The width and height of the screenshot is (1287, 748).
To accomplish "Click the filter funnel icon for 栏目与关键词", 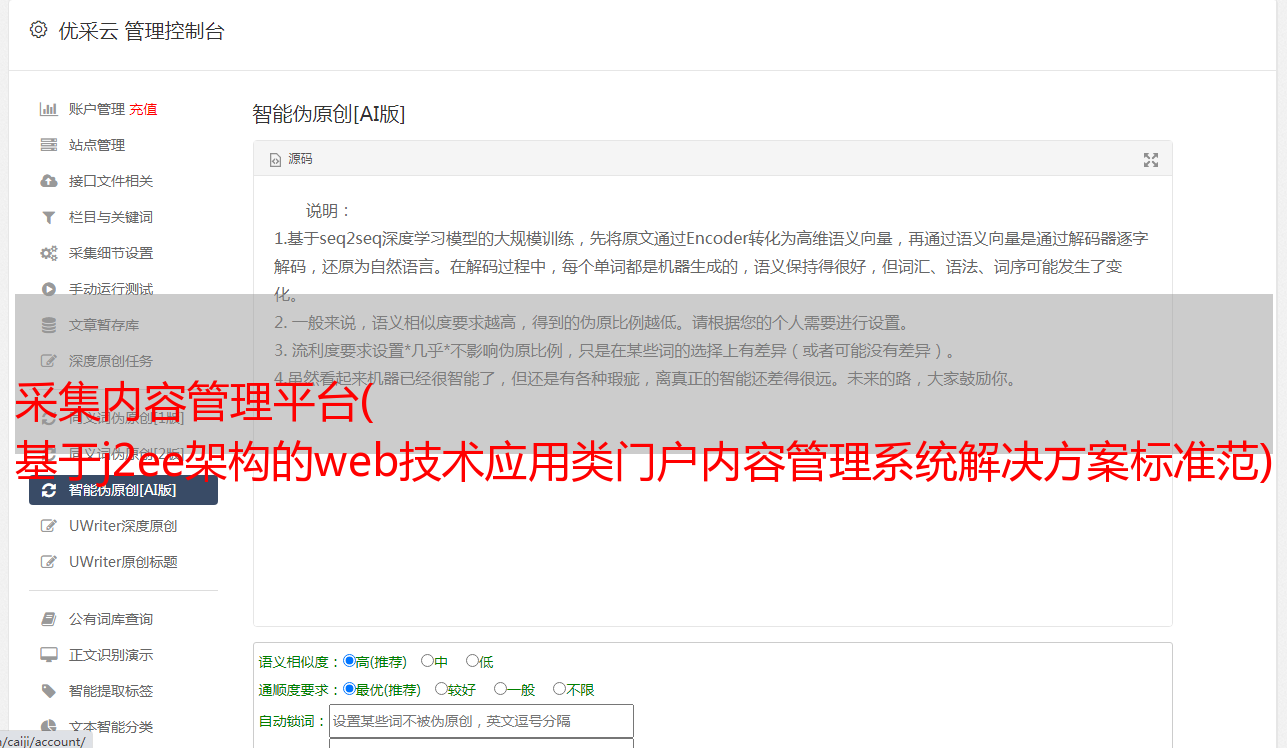I will pos(48,217).
